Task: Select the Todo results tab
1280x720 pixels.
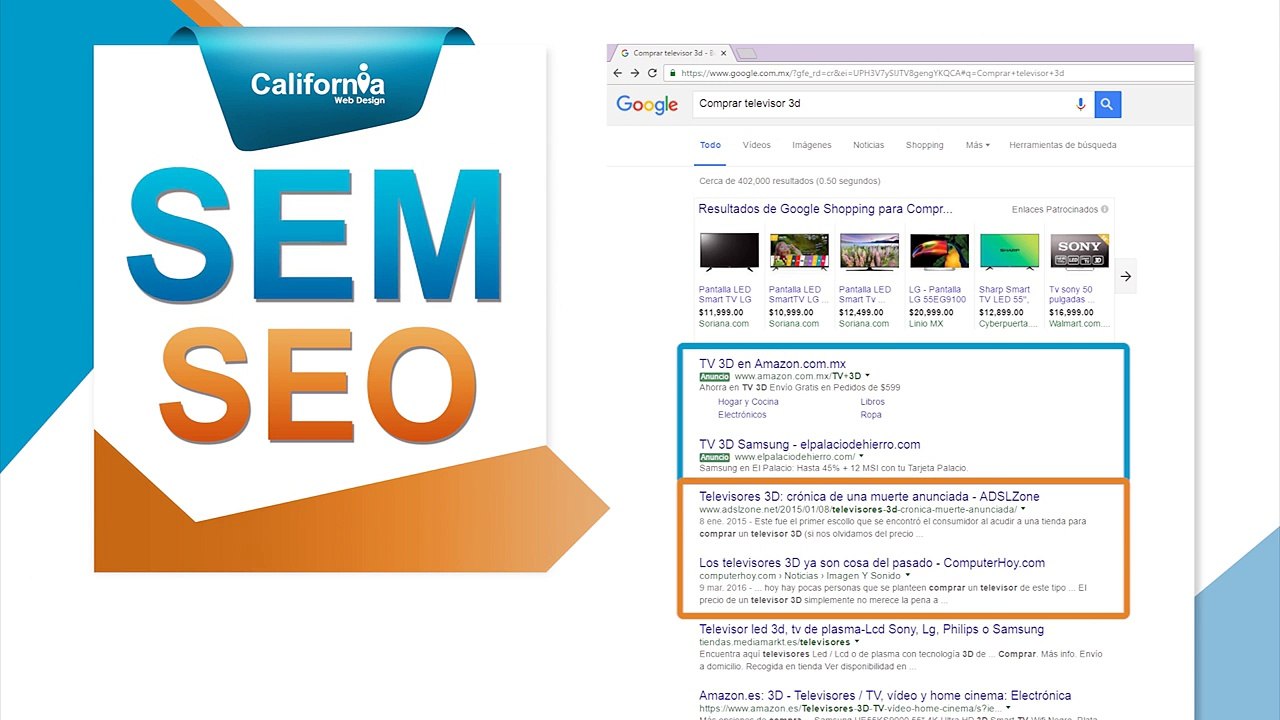Action: coord(710,145)
